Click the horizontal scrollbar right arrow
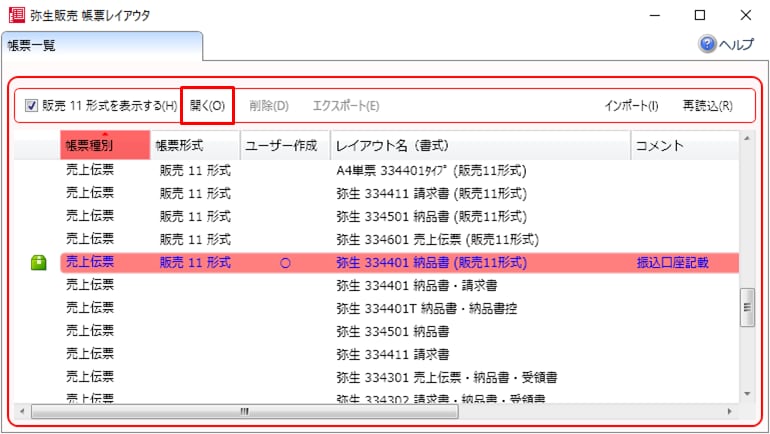770x434 pixels. pyautogui.click(x=729, y=411)
